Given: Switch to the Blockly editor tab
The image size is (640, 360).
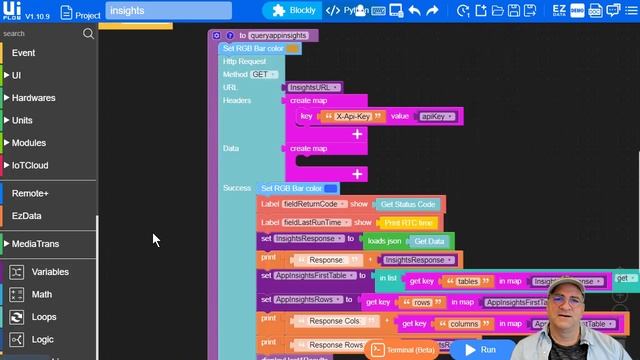Looking at the screenshot, I should pos(292,10).
